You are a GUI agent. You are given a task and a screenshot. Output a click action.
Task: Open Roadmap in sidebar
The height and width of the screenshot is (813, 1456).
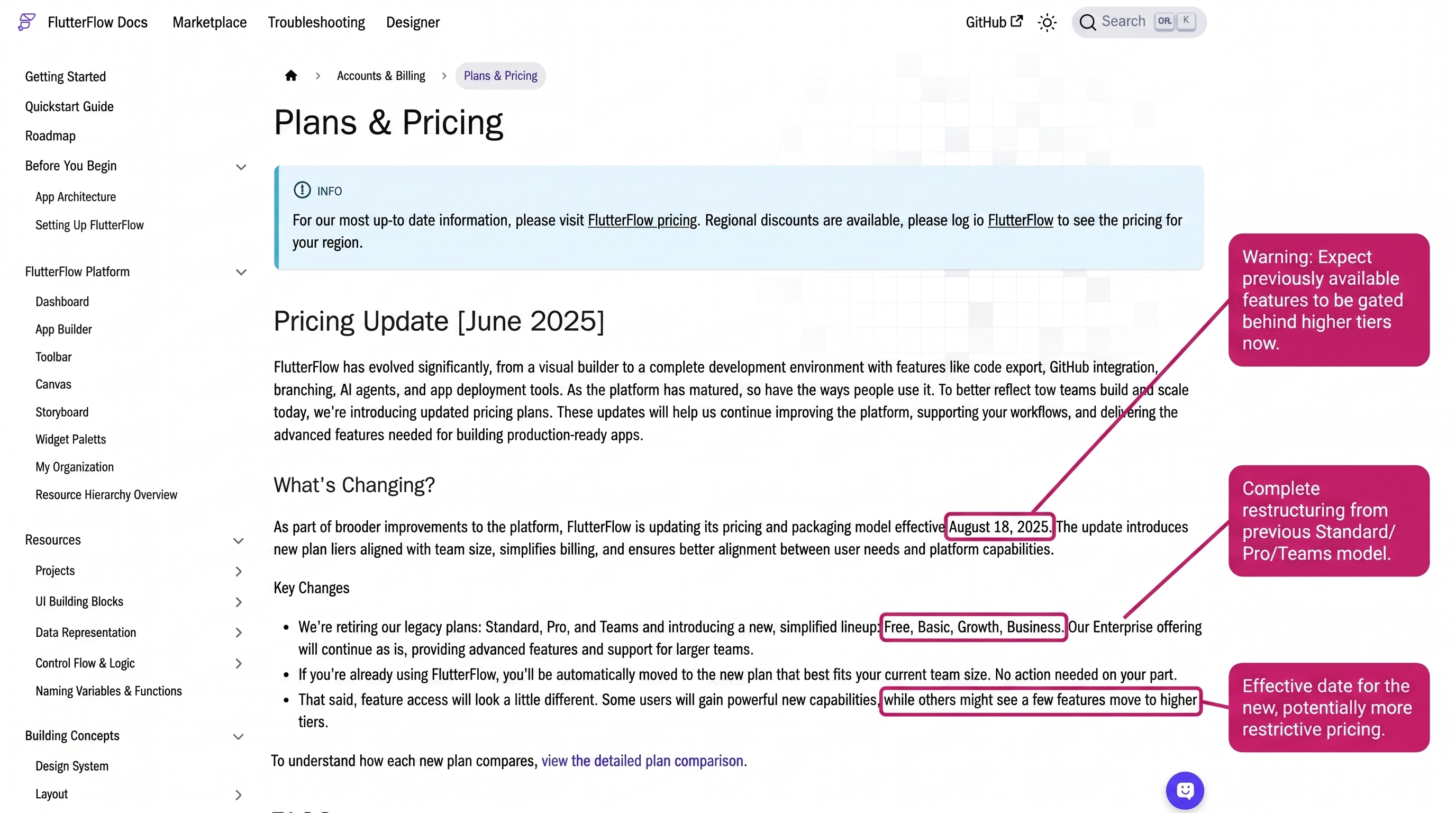point(50,135)
